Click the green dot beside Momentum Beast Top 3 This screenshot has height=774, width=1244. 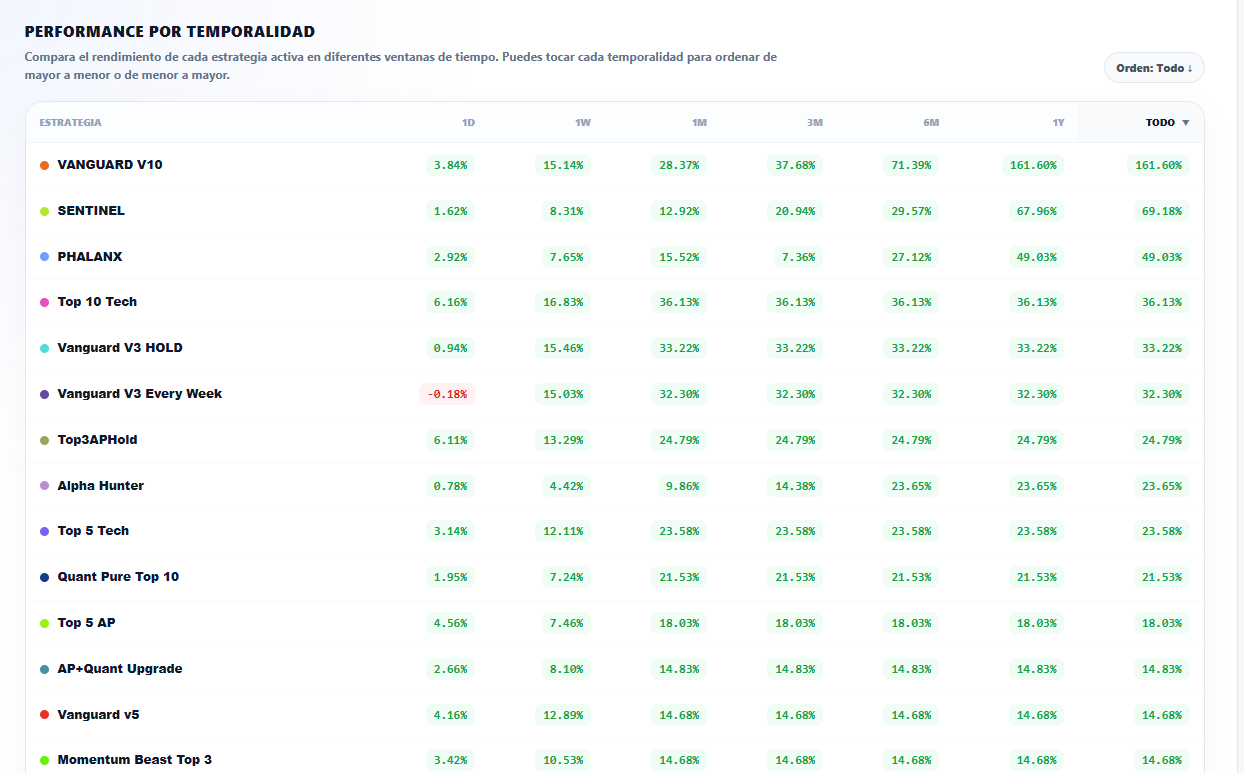point(44,760)
